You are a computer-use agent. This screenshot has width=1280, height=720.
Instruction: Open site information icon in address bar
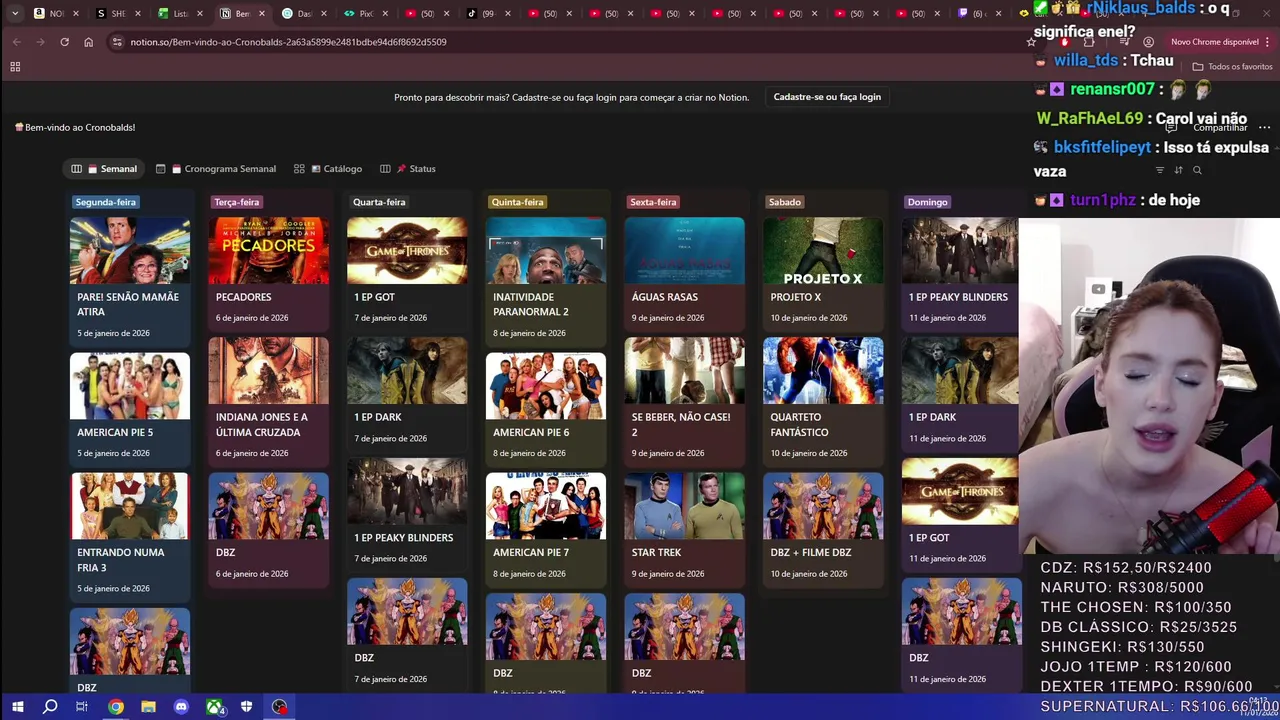pyautogui.click(x=117, y=42)
